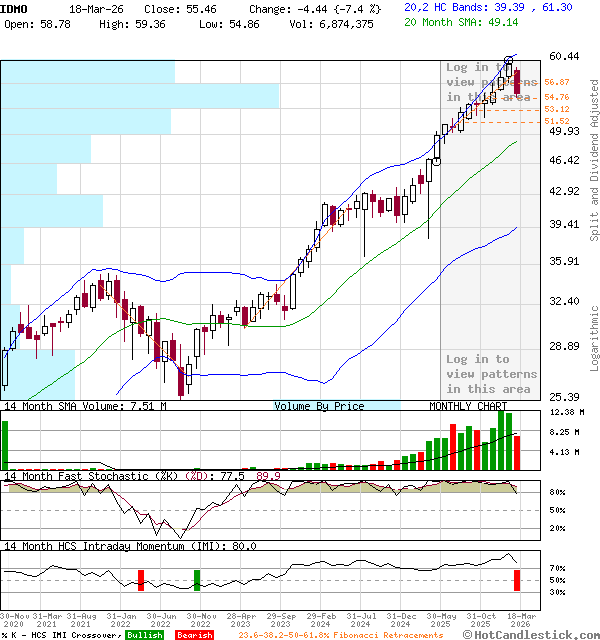The width and height of the screenshot is (600, 640).
Task: Click the circled high marker at chart top
Action: pyautogui.click(x=509, y=62)
